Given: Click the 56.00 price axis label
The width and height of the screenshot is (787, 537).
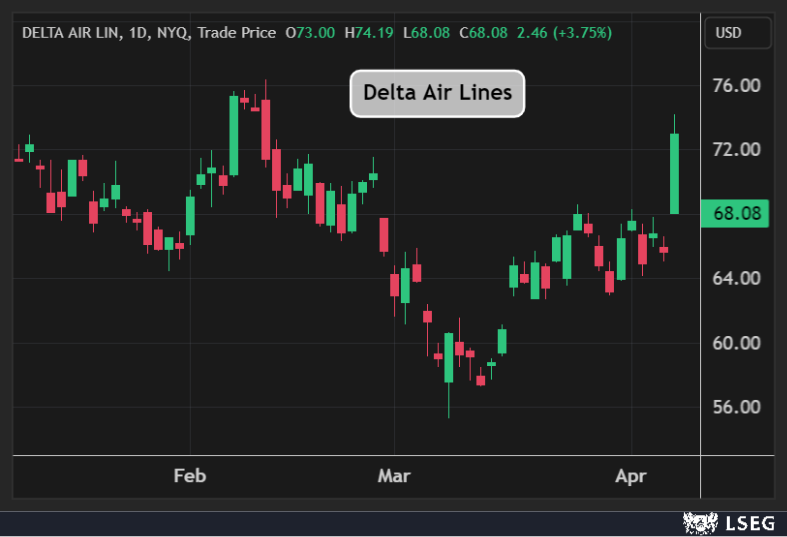Looking at the screenshot, I should pos(735,407).
